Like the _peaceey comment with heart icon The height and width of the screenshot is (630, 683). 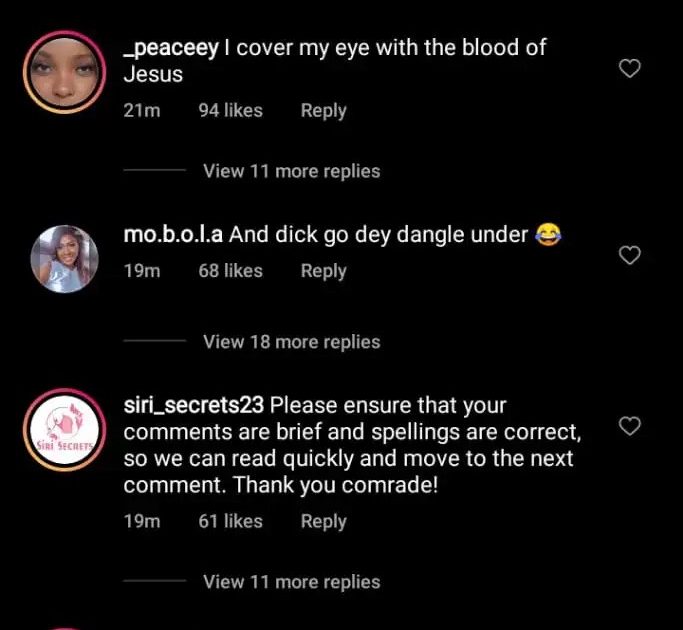coord(629,69)
